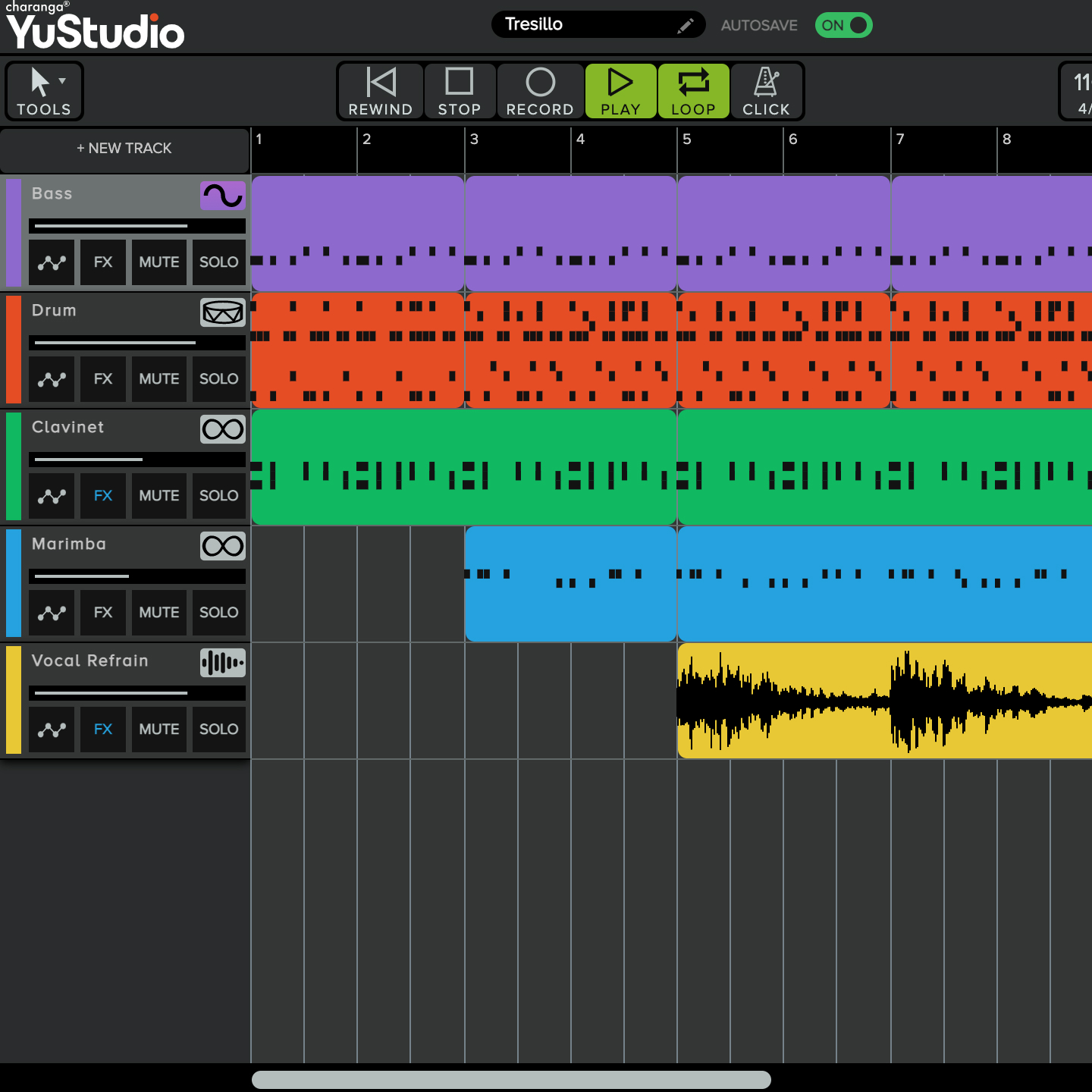Toggle Autosave off

tap(843, 25)
